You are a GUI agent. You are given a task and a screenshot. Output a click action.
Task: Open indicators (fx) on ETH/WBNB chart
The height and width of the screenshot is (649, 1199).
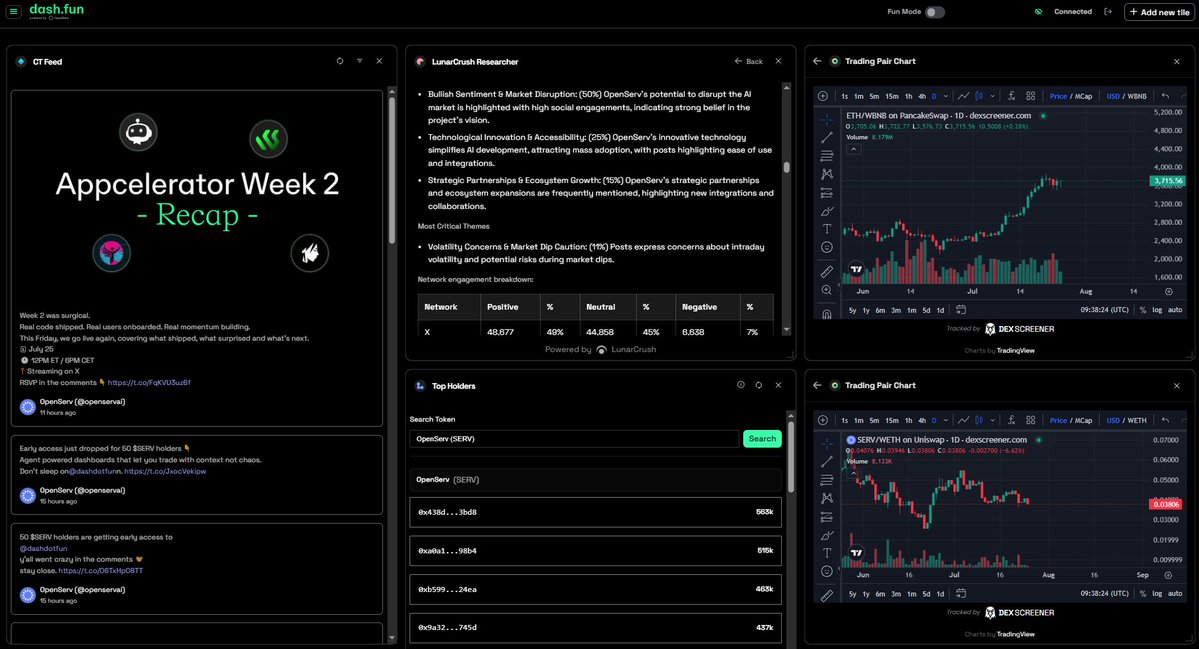click(1011, 96)
